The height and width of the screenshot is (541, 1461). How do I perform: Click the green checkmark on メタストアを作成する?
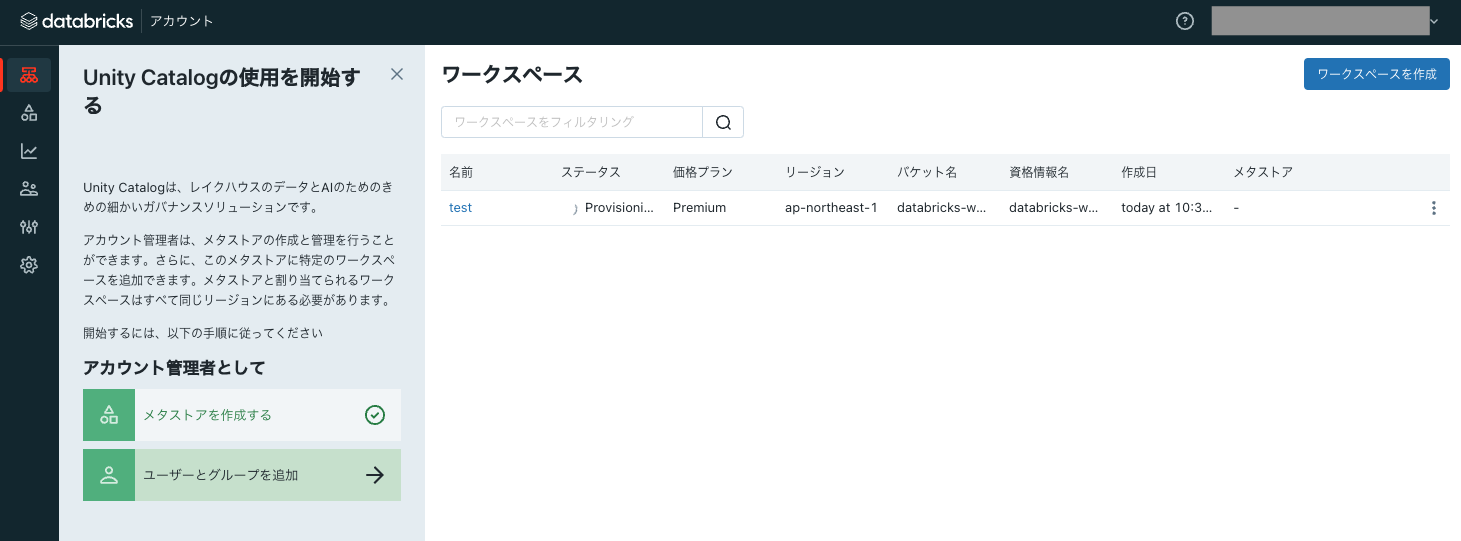pyautogui.click(x=375, y=415)
